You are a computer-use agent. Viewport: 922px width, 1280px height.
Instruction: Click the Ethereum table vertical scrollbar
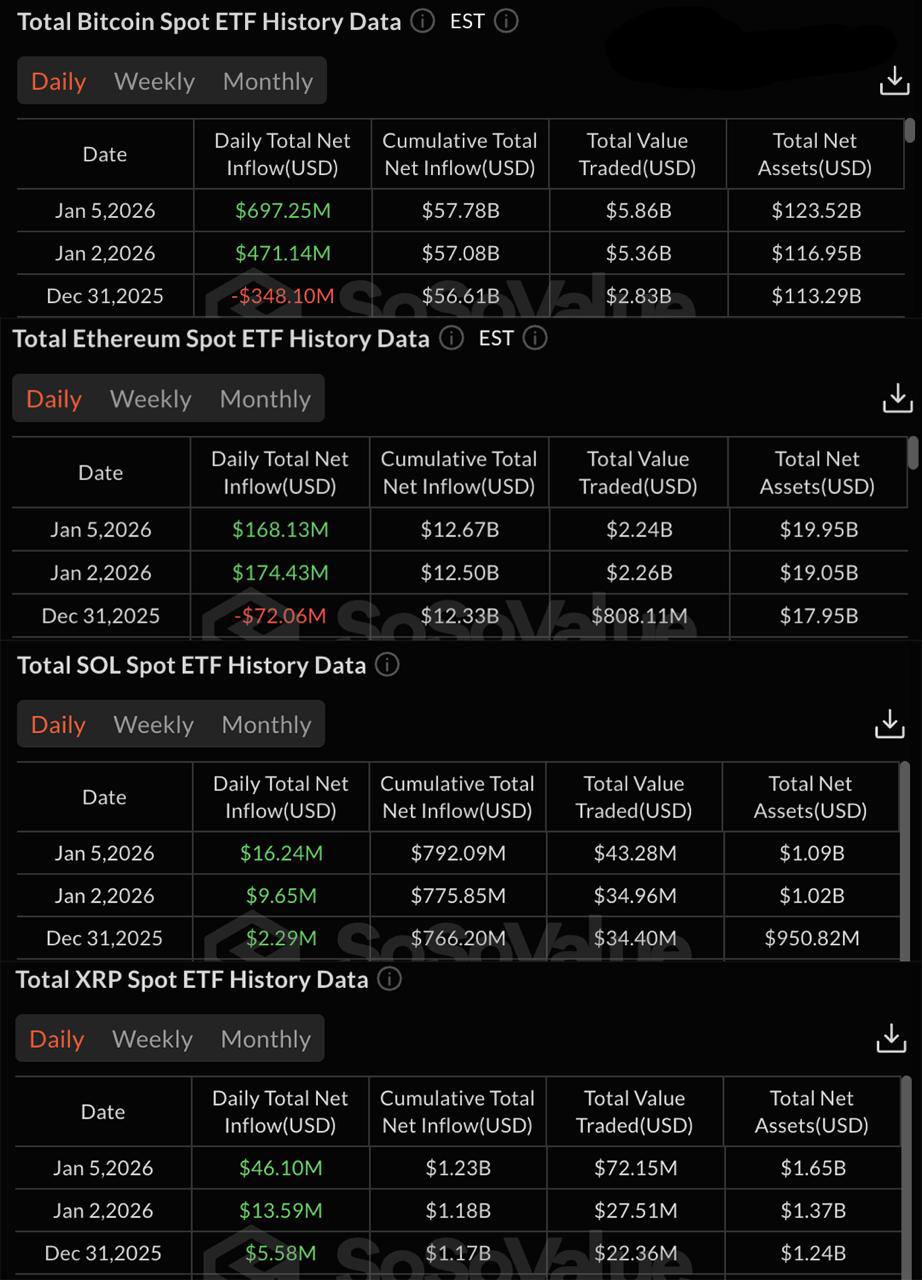coord(912,452)
